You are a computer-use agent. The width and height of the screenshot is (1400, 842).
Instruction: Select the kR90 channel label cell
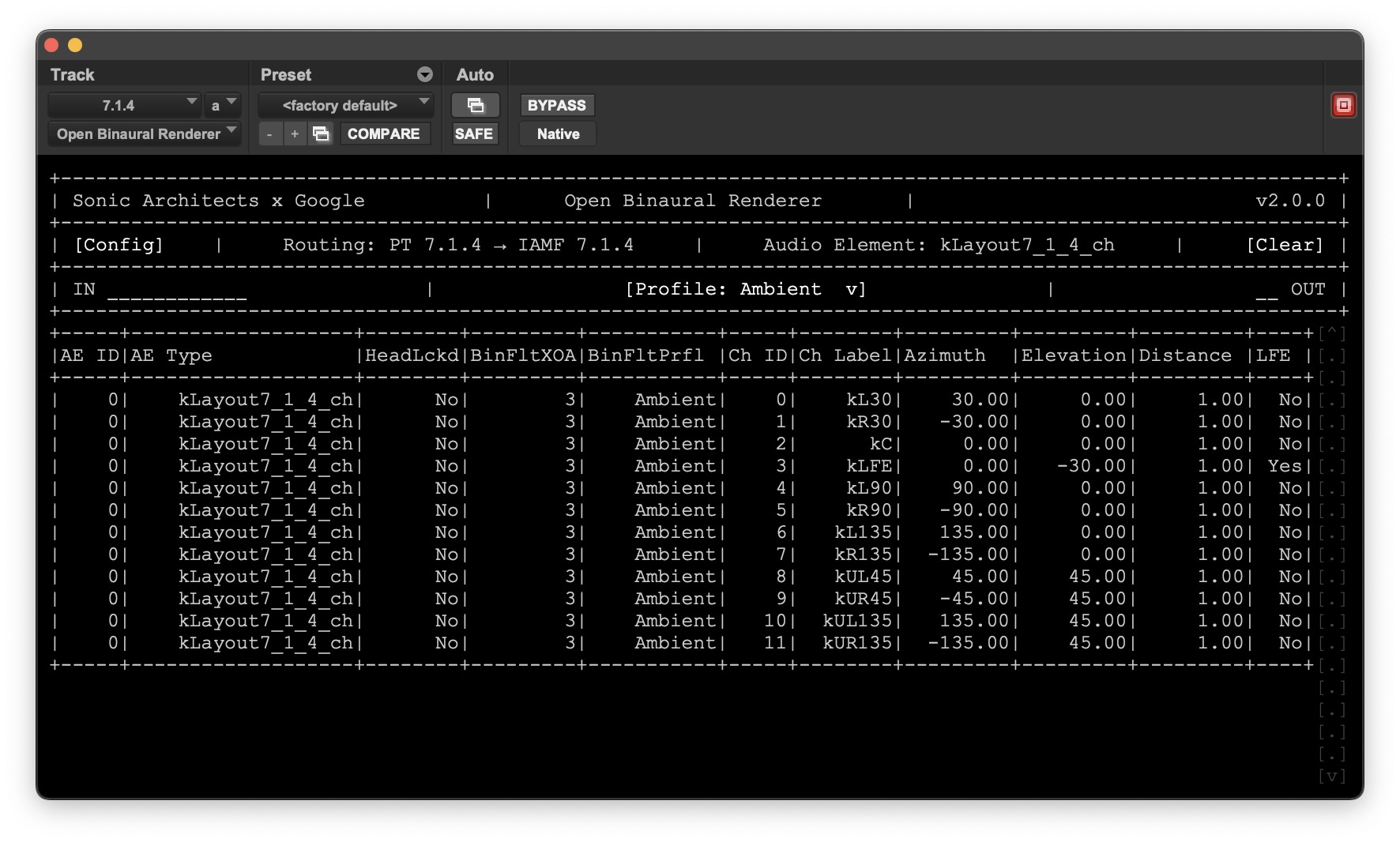coord(869,510)
